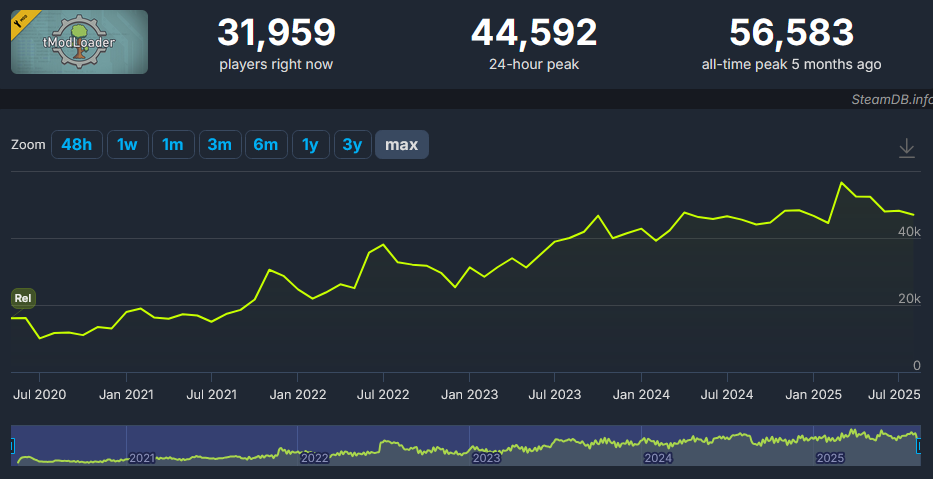Download chart data via arrow icon
933x479 pixels.
tap(906, 148)
